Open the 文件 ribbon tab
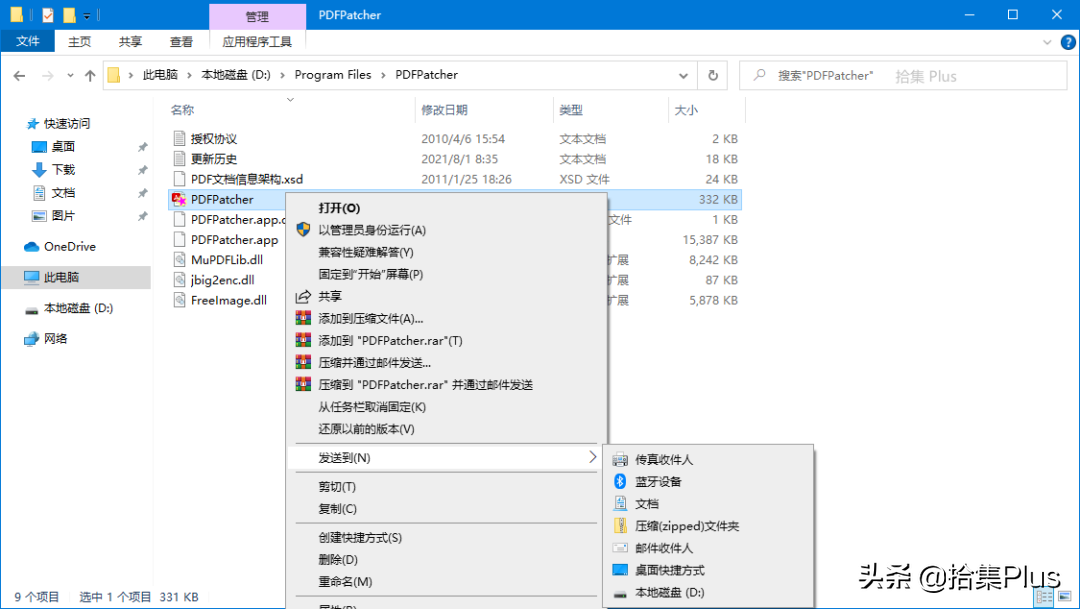 28,41
